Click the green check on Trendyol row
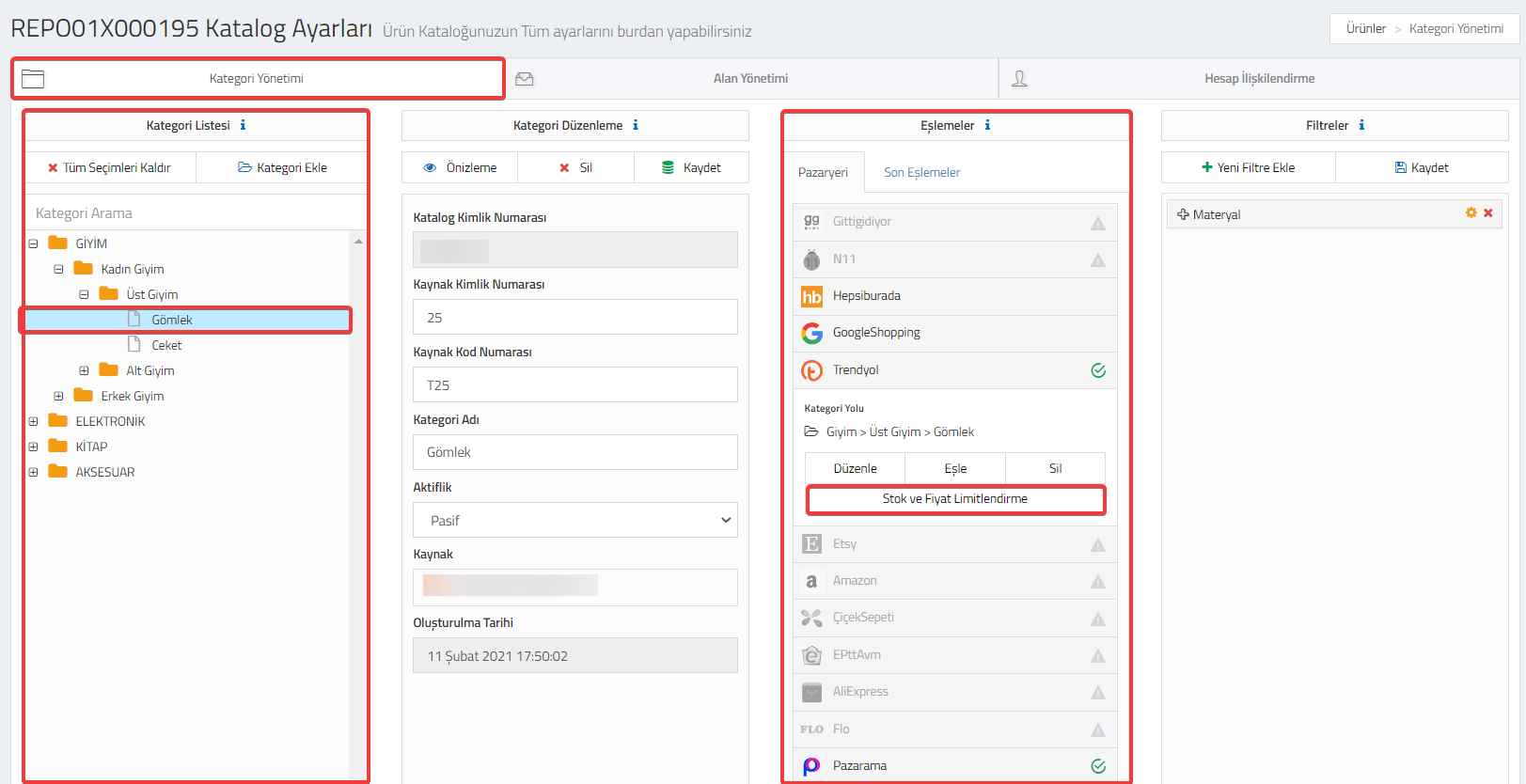The width and height of the screenshot is (1526, 784). (x=1098, y=370)
